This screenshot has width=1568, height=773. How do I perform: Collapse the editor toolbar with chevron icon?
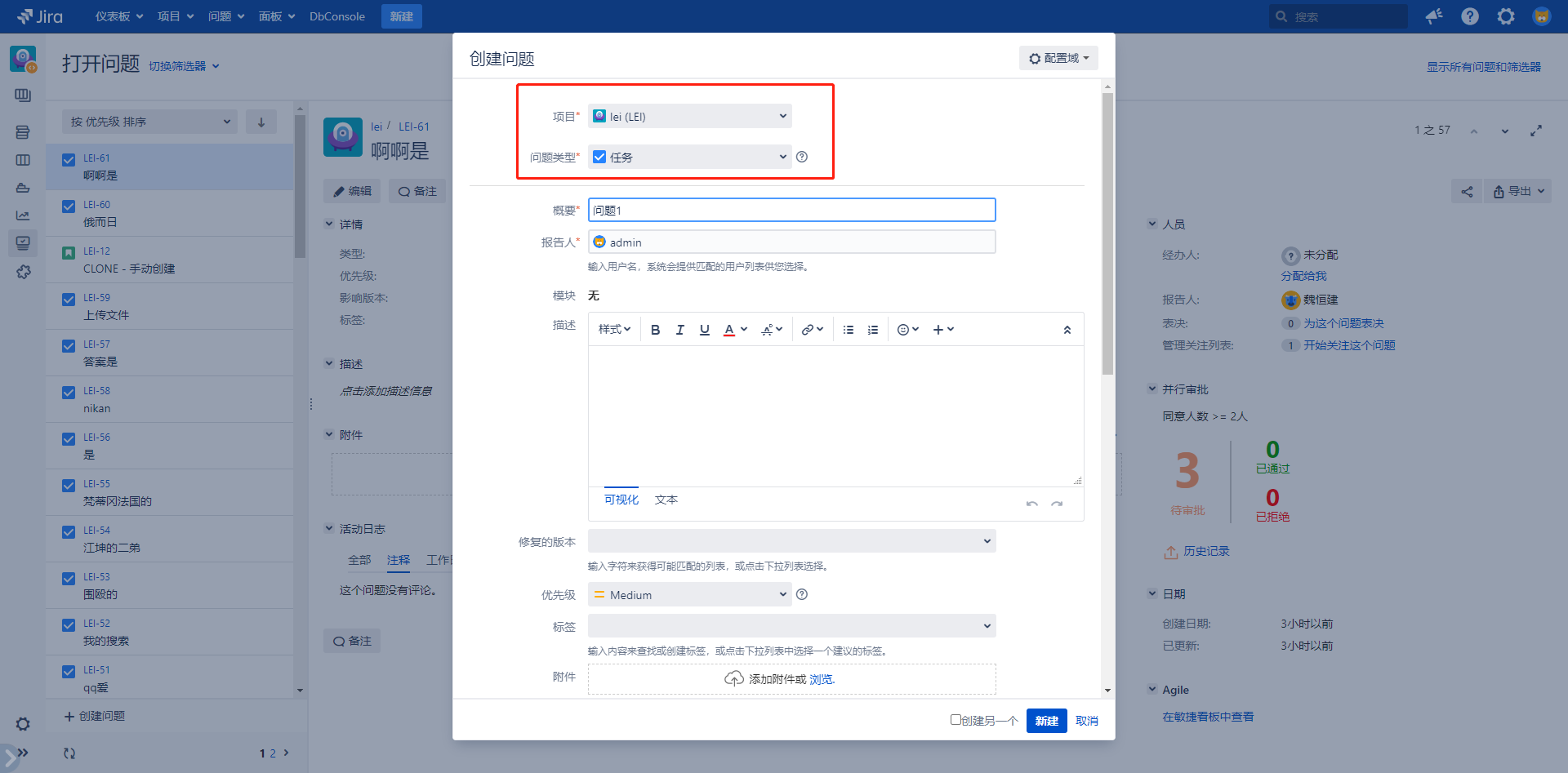coord(1067,330)
